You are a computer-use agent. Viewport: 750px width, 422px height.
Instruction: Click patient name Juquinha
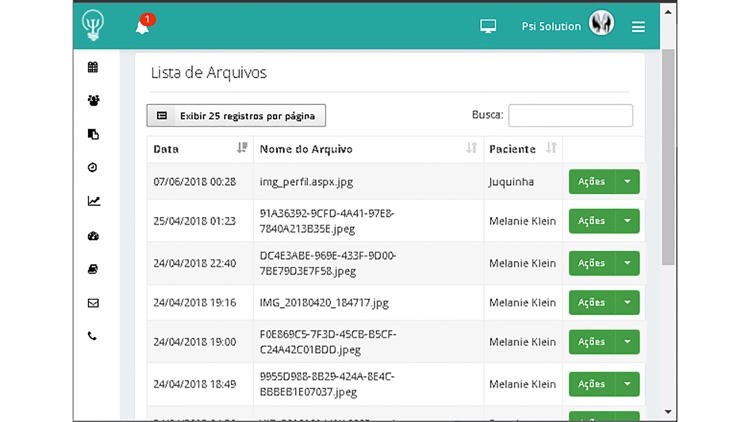click(511, 182)
